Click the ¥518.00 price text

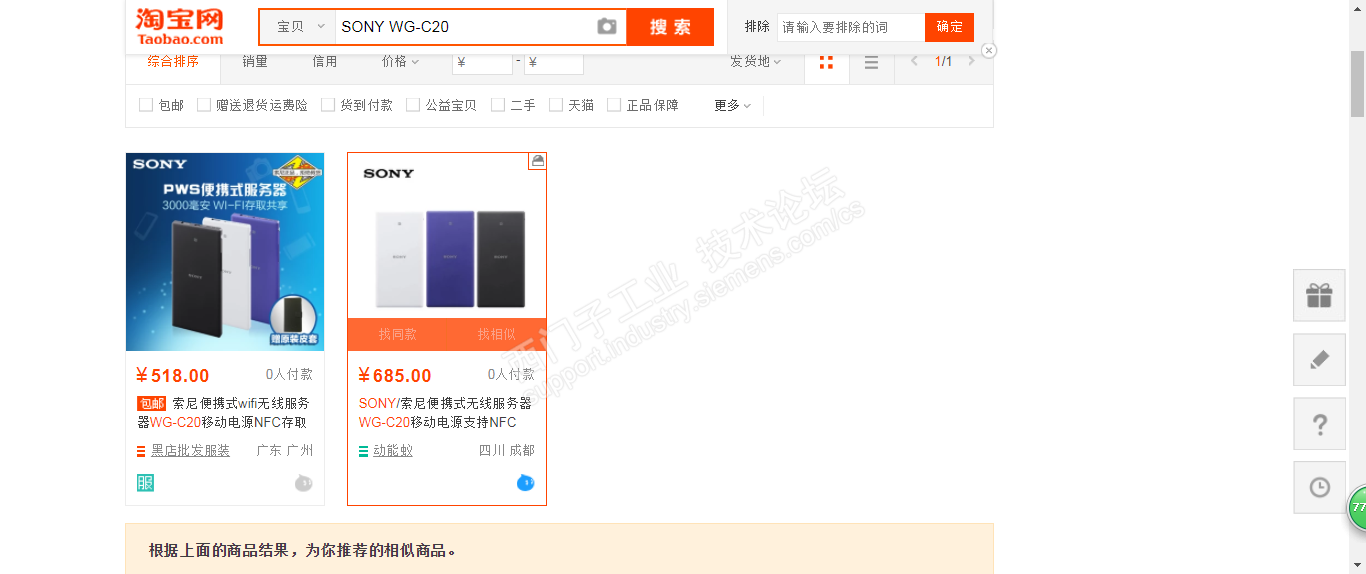173,376
